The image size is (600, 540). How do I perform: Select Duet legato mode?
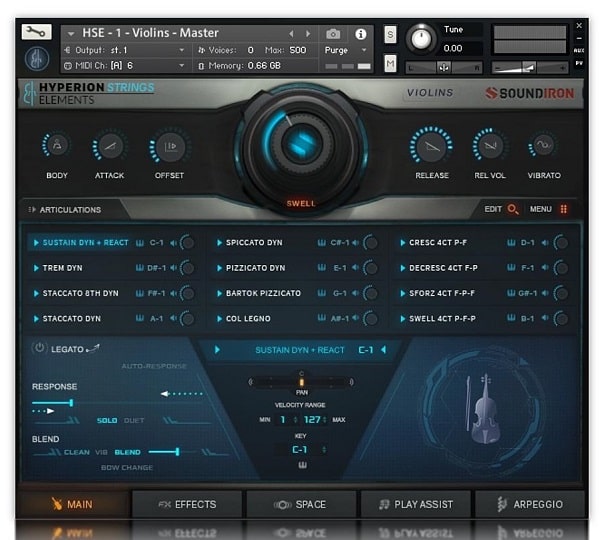(134, 421)
